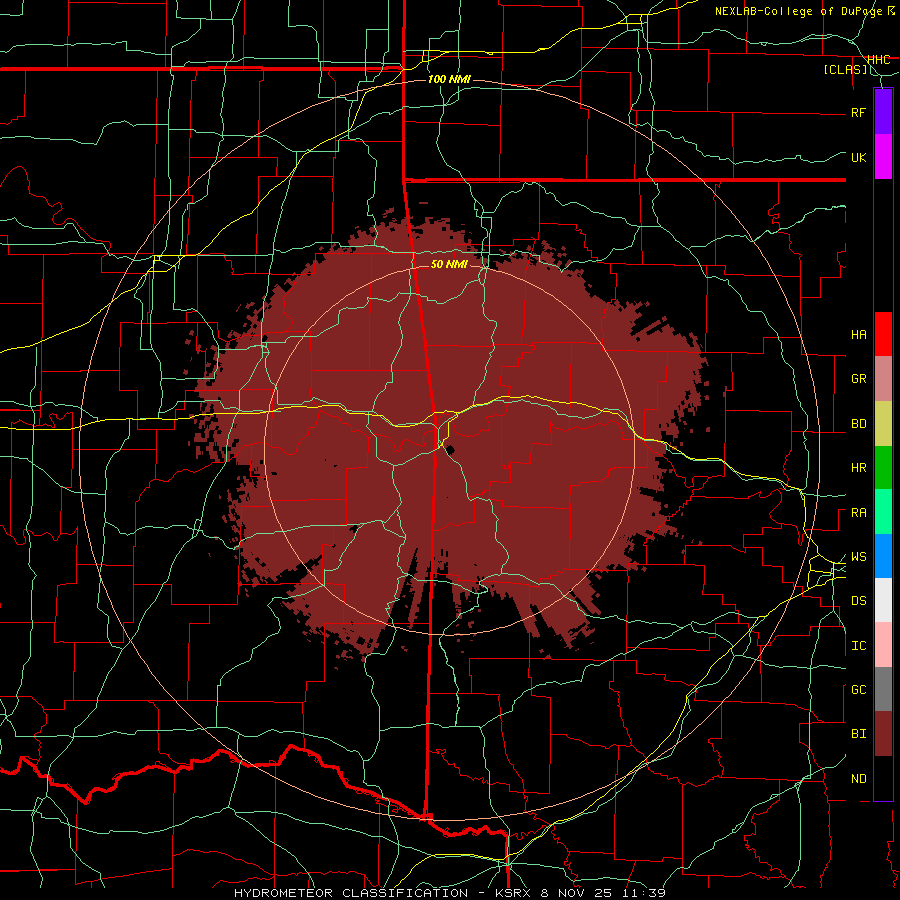Click the red HA legend swatch
The image size is (900, 900).
tap(883, 334)
